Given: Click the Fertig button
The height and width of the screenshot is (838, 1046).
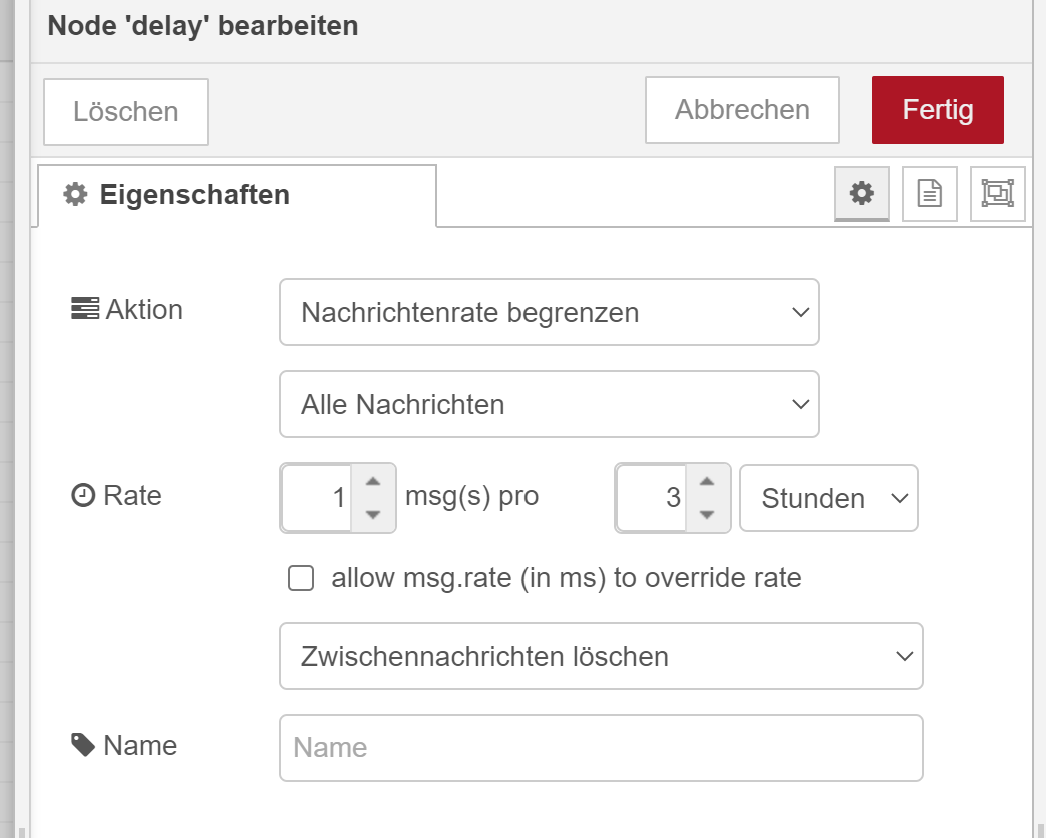Looking at the screenshot, I should 937,110.
